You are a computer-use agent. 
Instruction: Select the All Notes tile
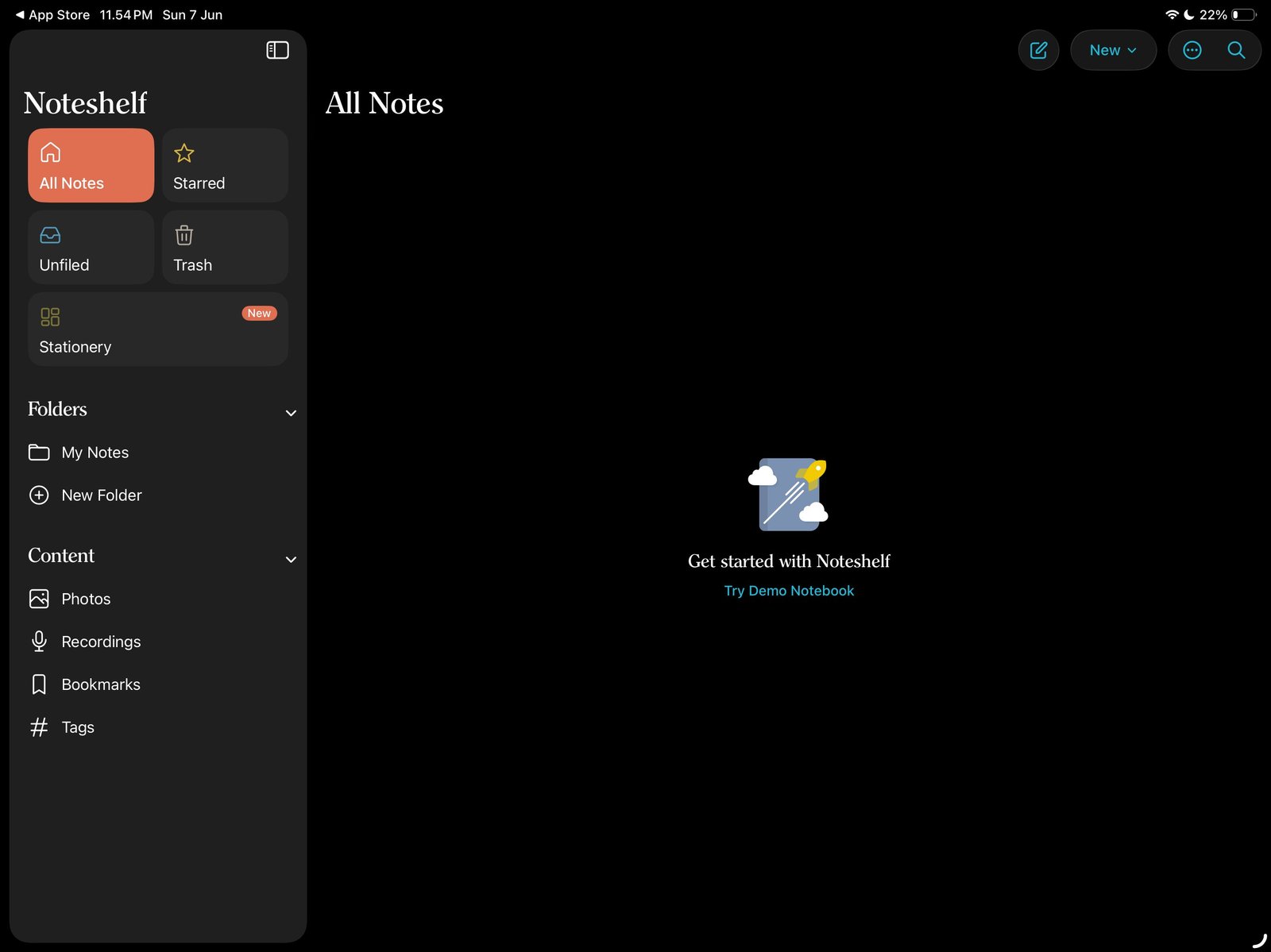[x=91, y=165]
